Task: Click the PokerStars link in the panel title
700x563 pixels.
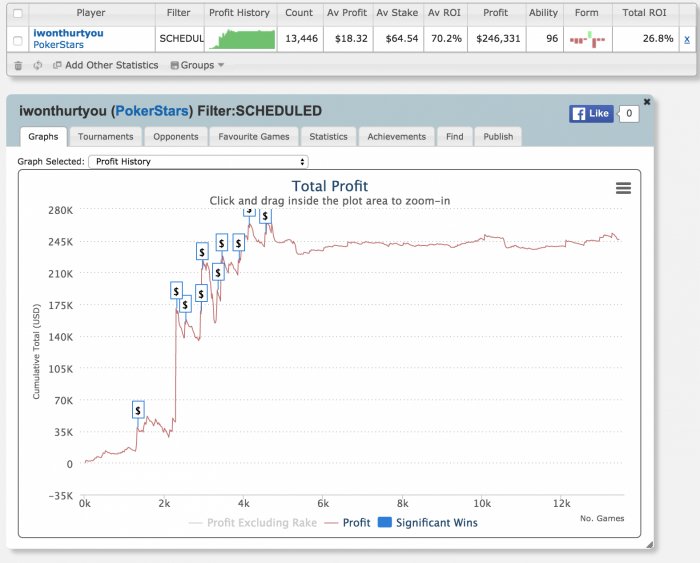Action: (152, 111)
